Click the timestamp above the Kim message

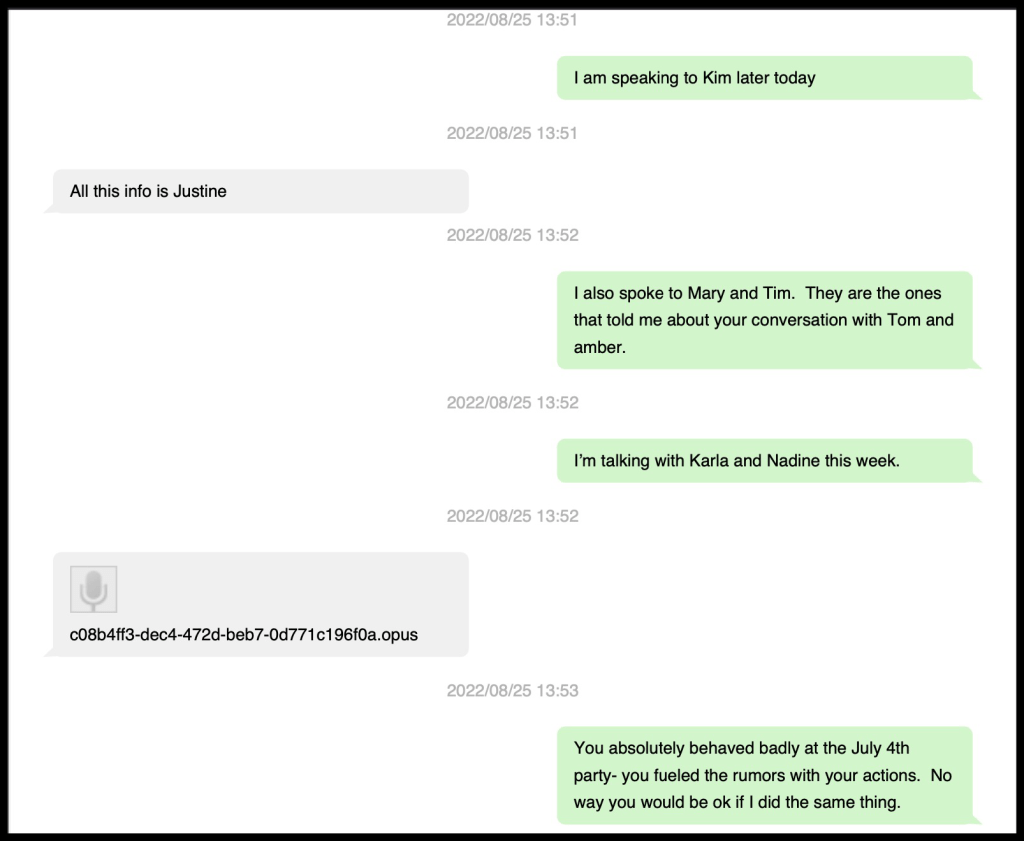click(x=512, y=20)
